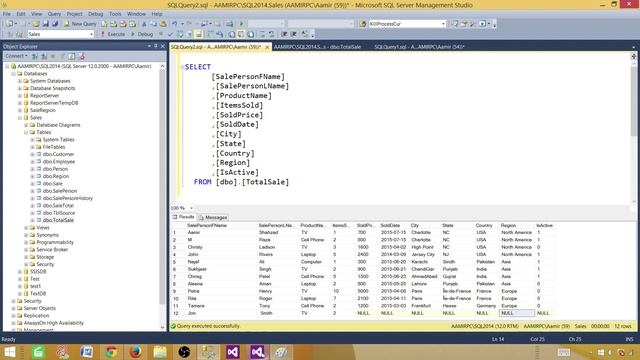Viewport: 640px width, 360px height.
Task: Collapse the Tables folder node
Action: (26, 132)
